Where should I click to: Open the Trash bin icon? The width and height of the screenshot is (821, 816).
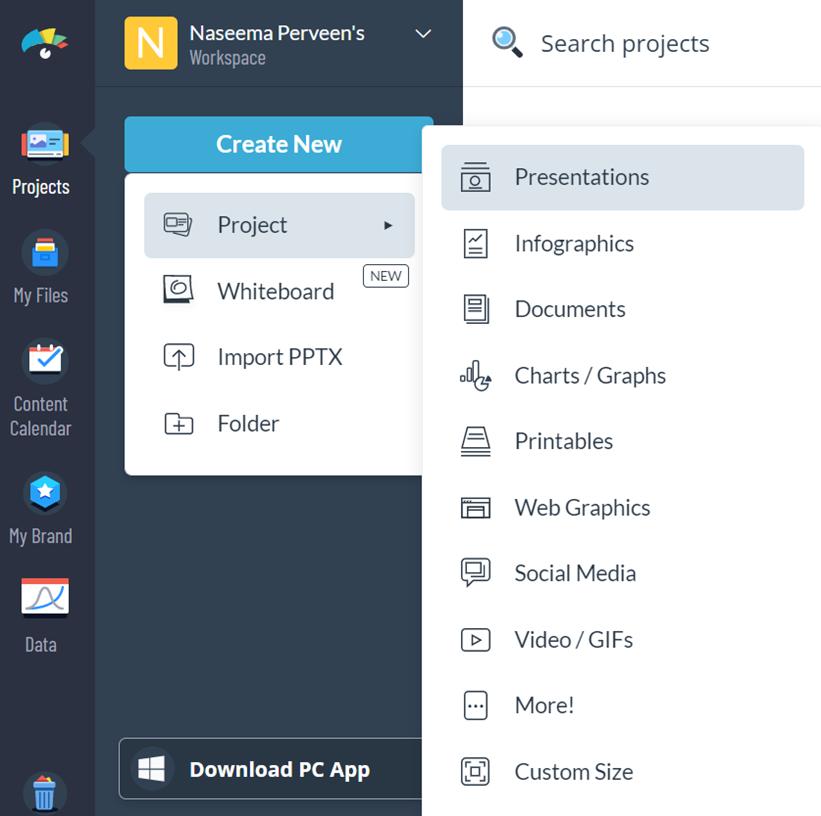click(45, 793)
